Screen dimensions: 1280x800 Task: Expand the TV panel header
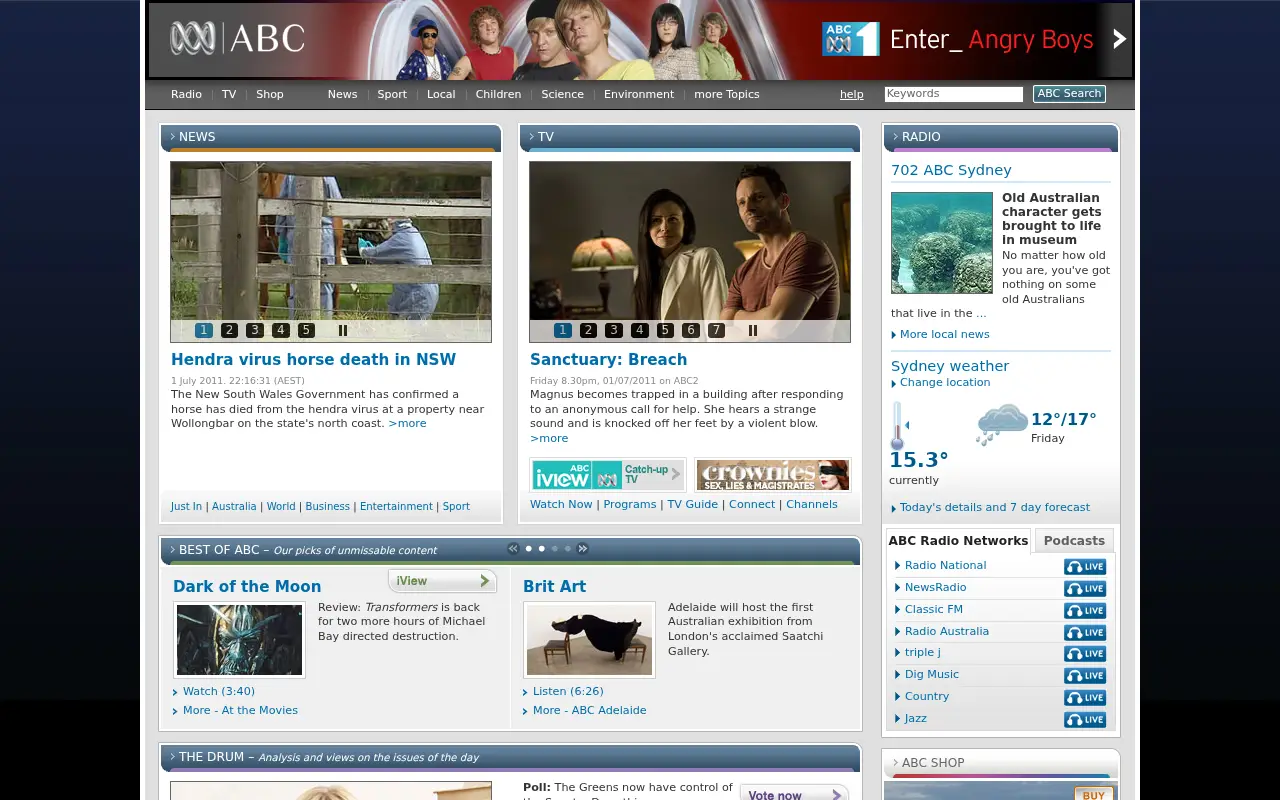690,137
